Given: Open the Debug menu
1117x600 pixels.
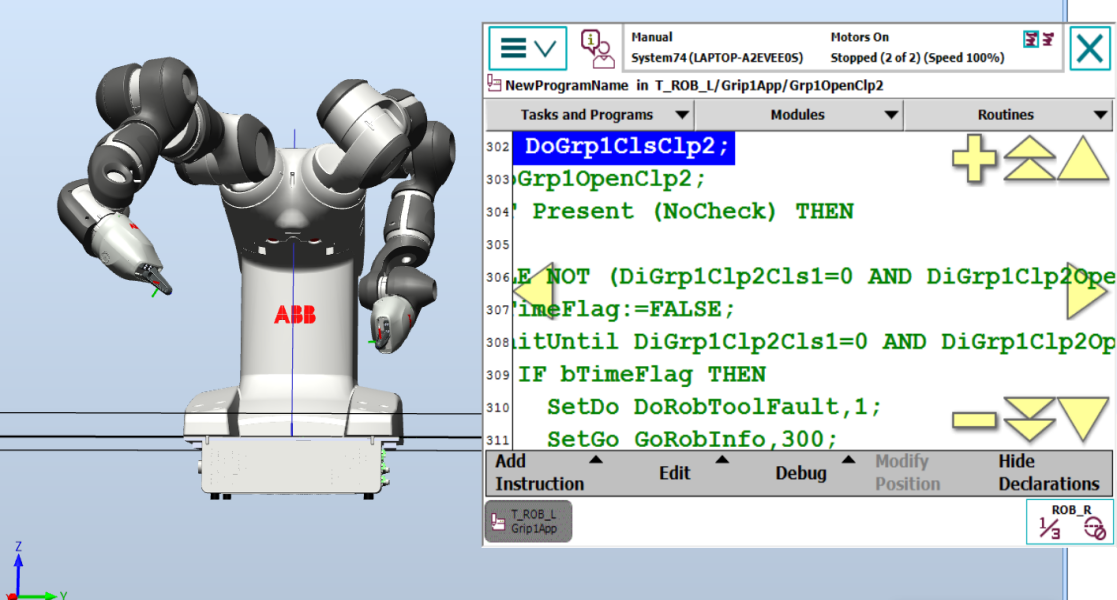Looking at the screenshot, I should 802,472.
